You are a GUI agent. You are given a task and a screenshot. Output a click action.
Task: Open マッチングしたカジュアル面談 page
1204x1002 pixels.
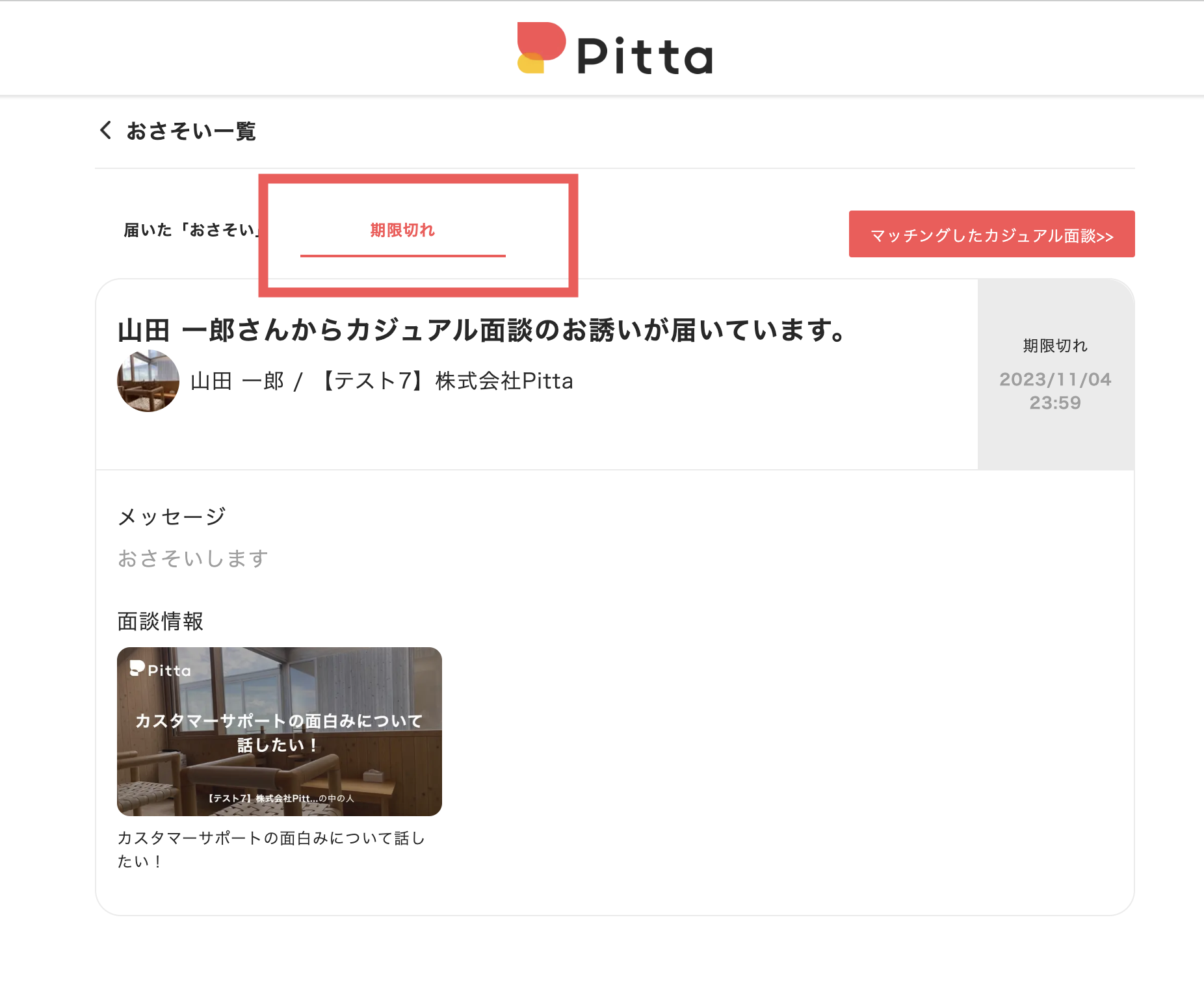tap(991, 234)
